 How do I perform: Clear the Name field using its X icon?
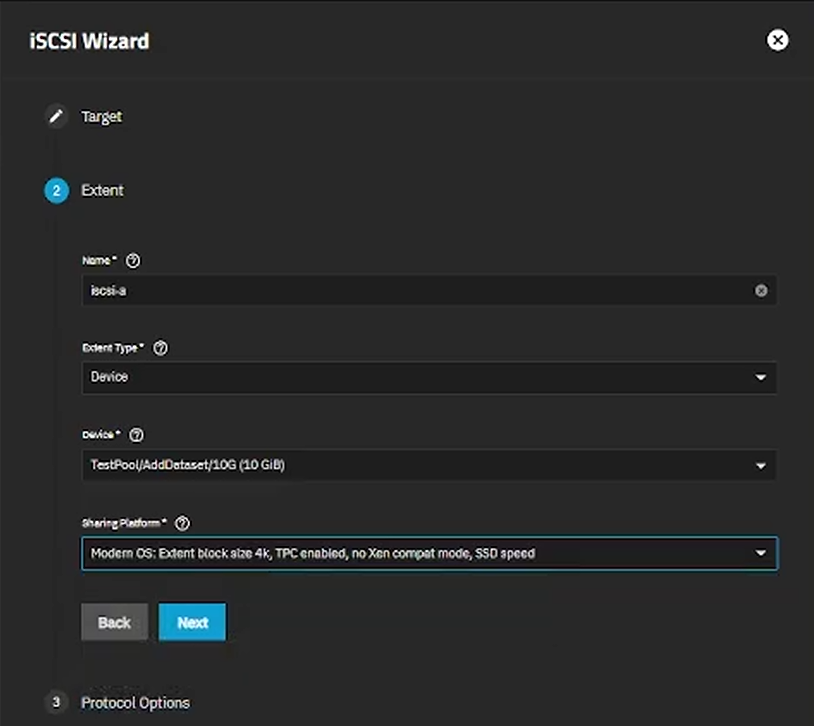click(x=761, y=291)
